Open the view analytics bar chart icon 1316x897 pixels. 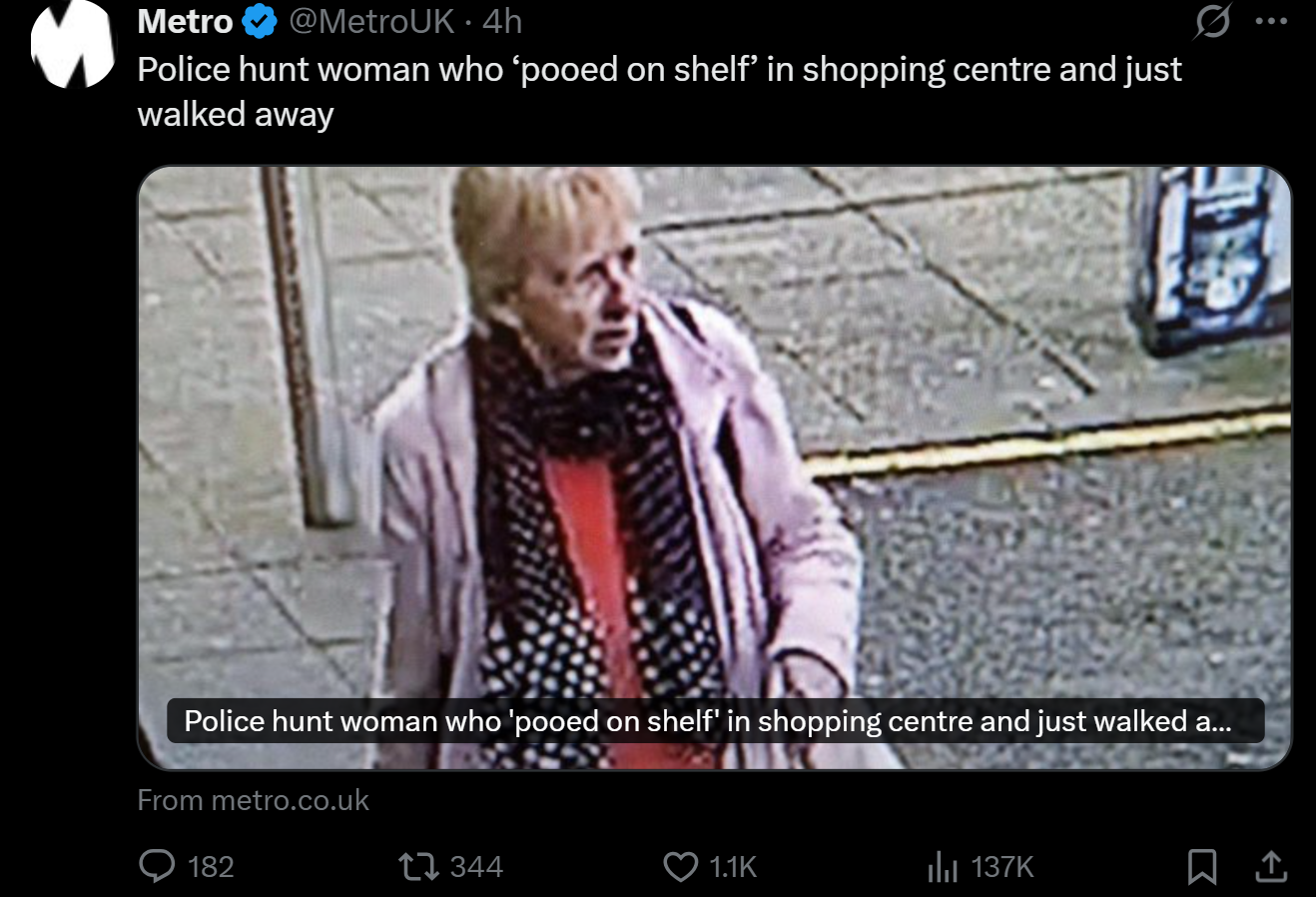tap(943, 866)
